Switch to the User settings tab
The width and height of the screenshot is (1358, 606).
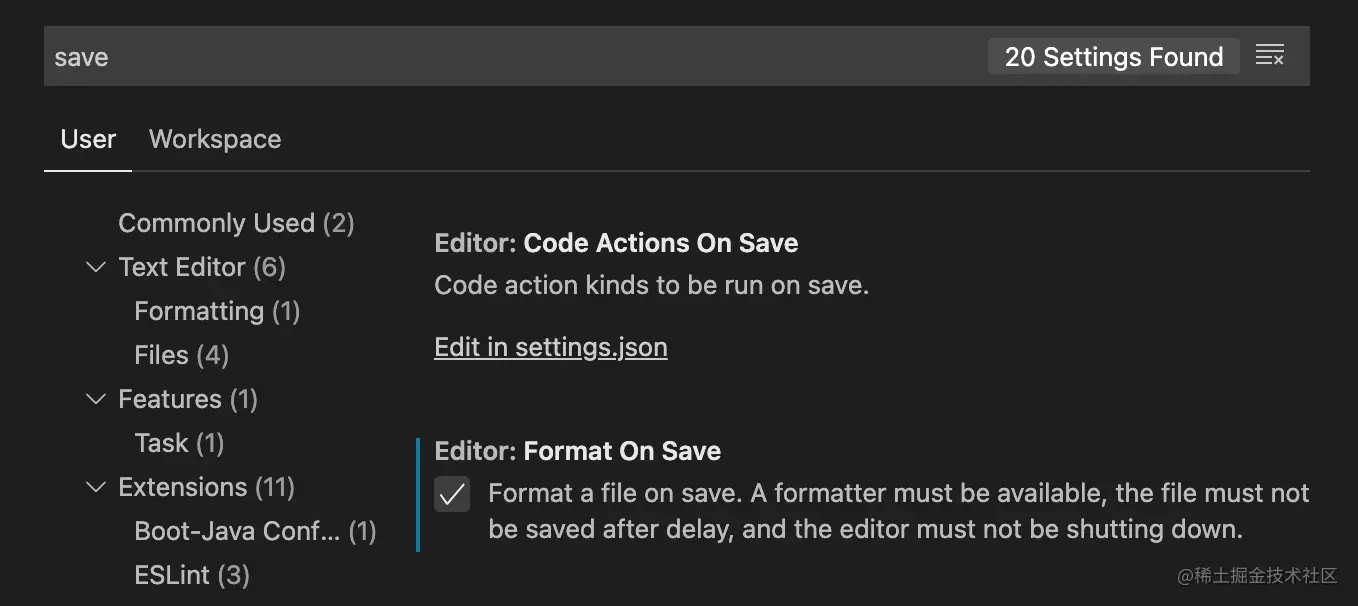(x=88, y=139)
